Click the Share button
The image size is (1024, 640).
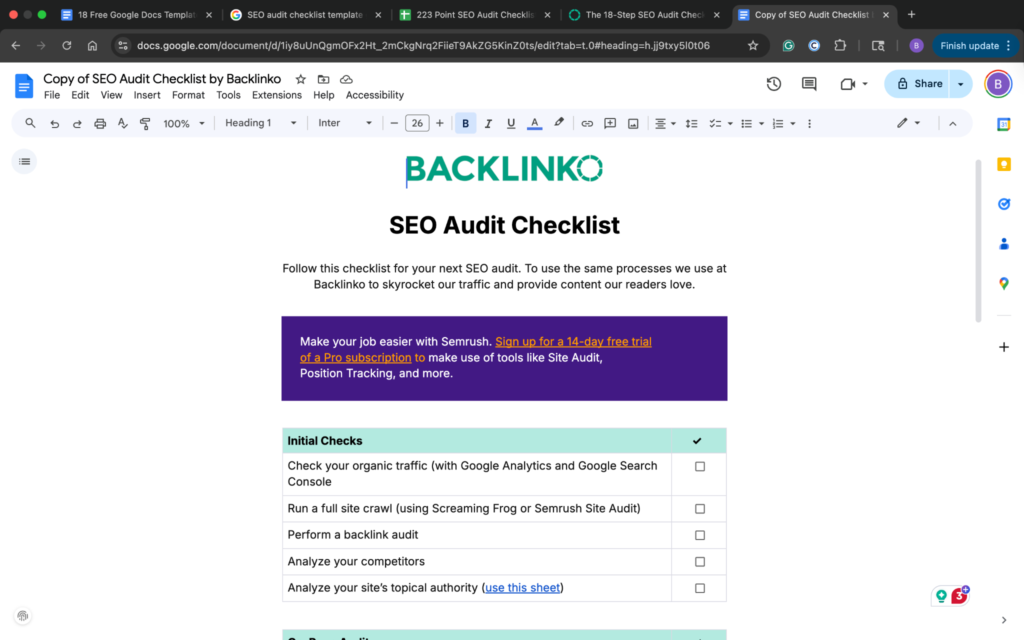pos(920,84)
